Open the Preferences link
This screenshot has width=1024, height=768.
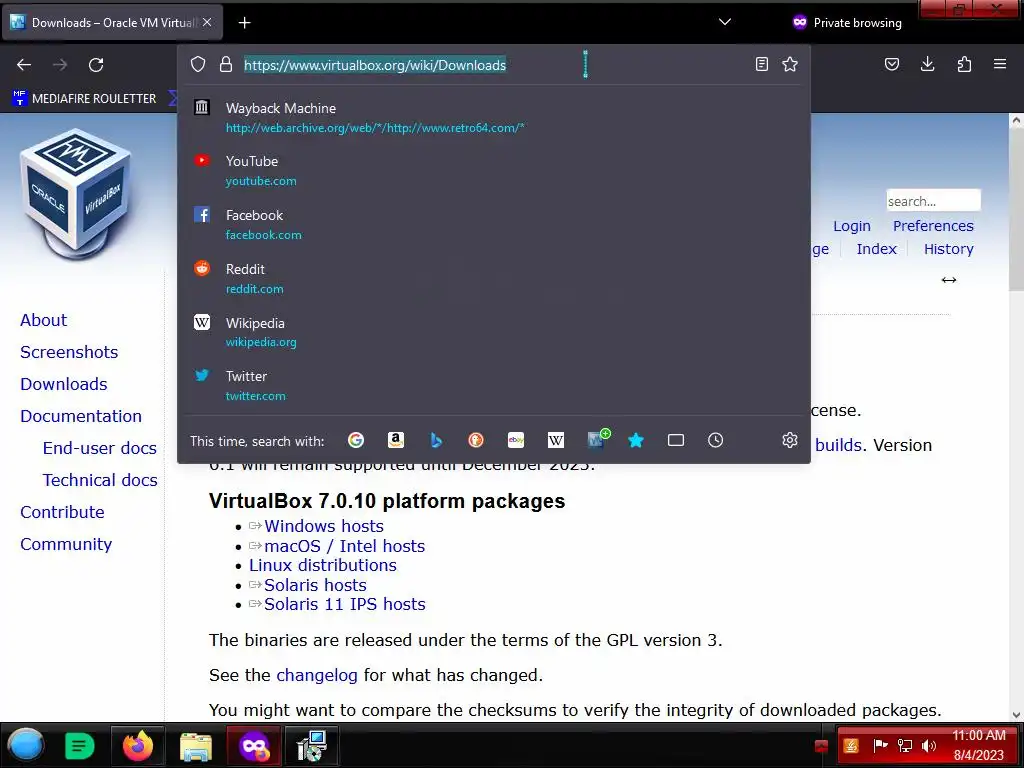933,226
